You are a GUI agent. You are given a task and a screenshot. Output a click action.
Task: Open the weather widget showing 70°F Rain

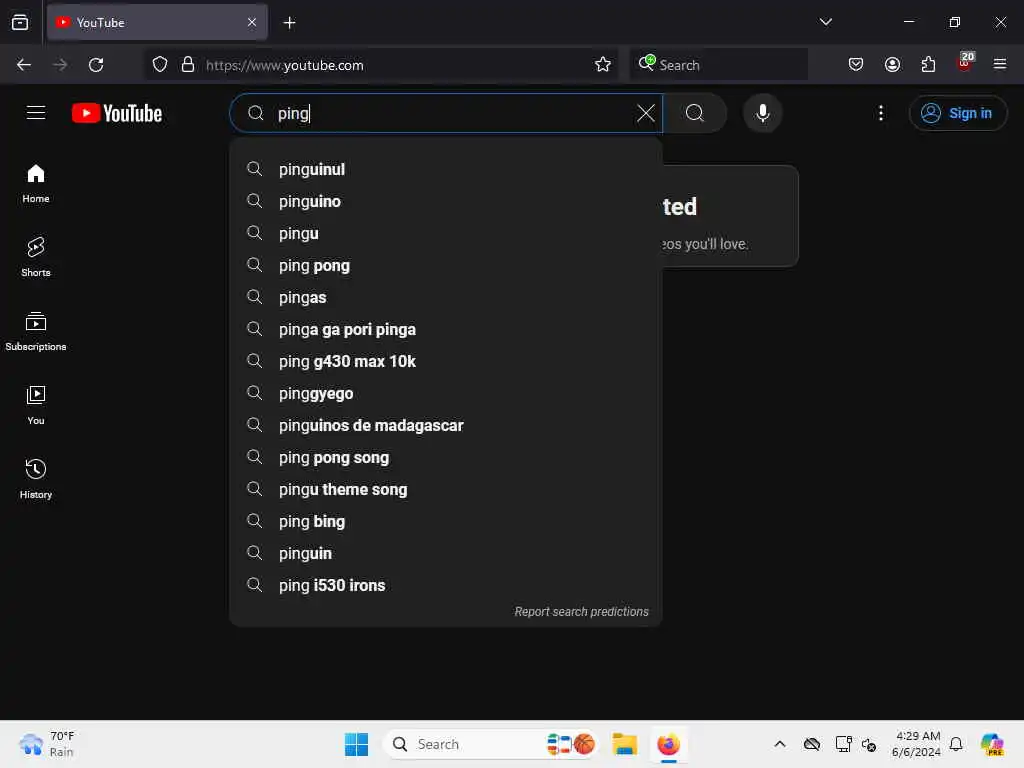pyautogui.click(x=47, y=744)
